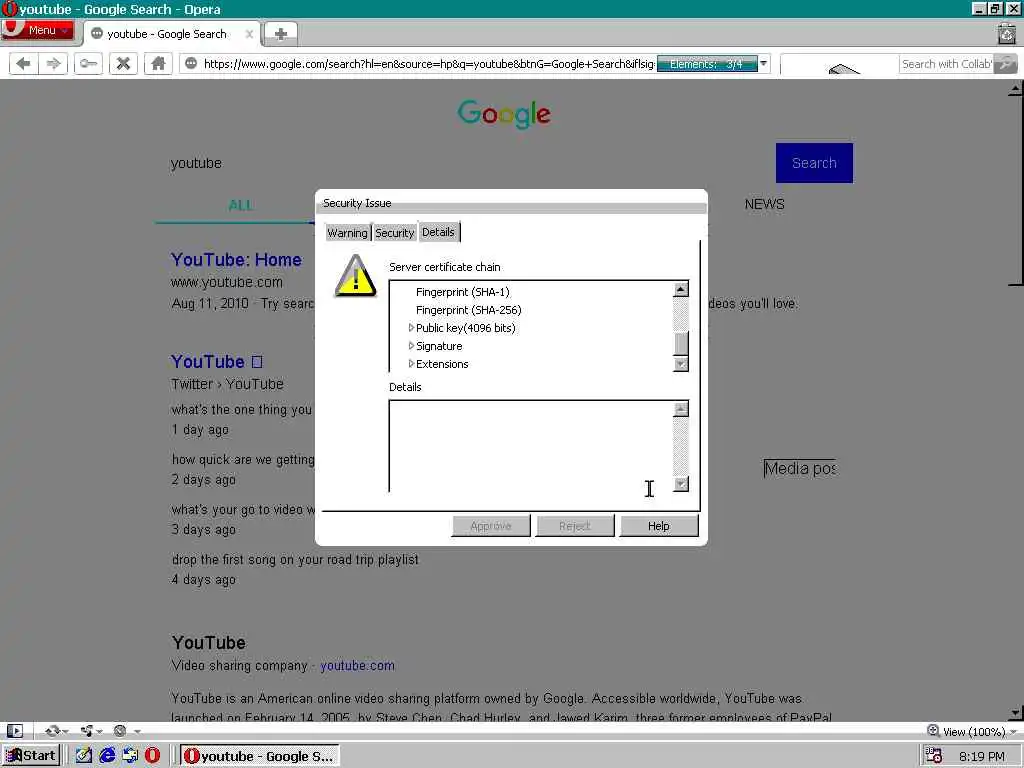This screenshot has height=768, width=1024.
Task: Go back with the Back arrow
Action: click(24, 63)
